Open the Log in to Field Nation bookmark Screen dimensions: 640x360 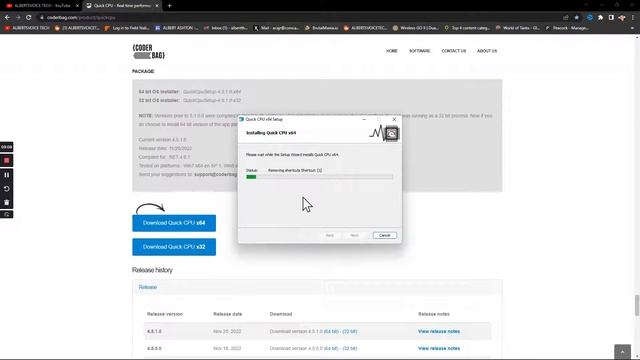tap(127, 28)
